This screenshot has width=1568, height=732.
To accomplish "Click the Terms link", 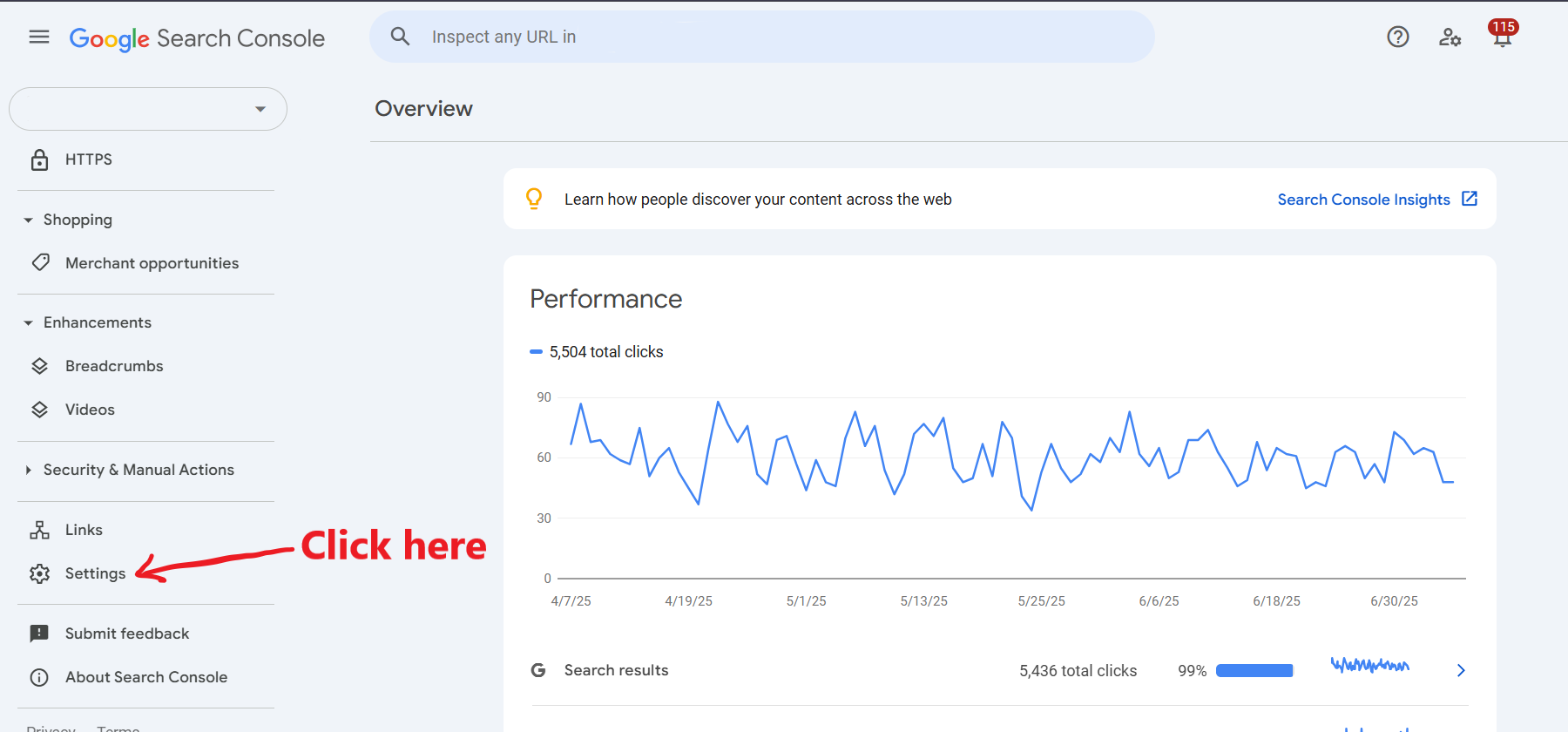I will coord(118,729).
